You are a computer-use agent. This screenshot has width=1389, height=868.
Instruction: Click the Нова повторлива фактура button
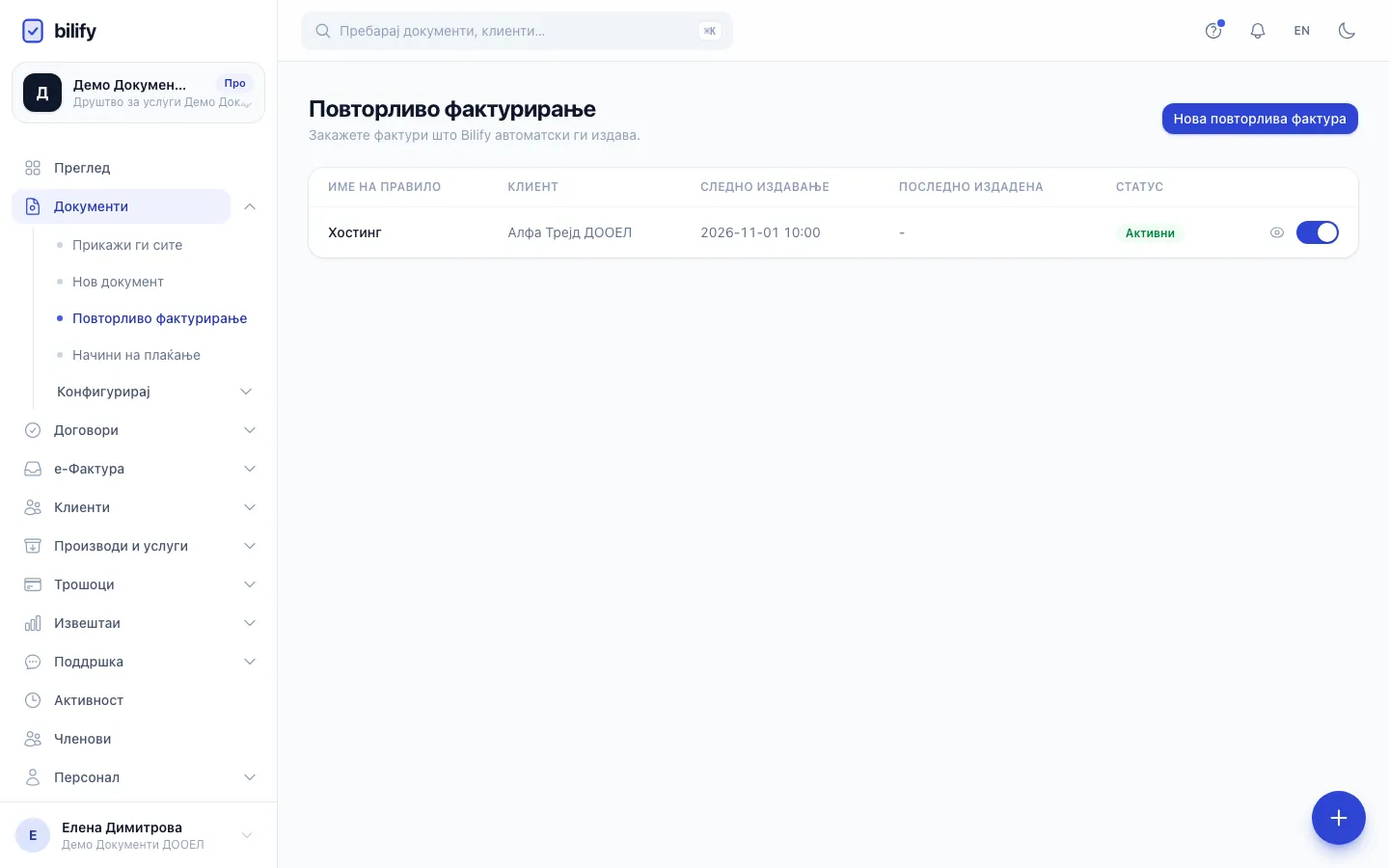(x=1260, y=119)
